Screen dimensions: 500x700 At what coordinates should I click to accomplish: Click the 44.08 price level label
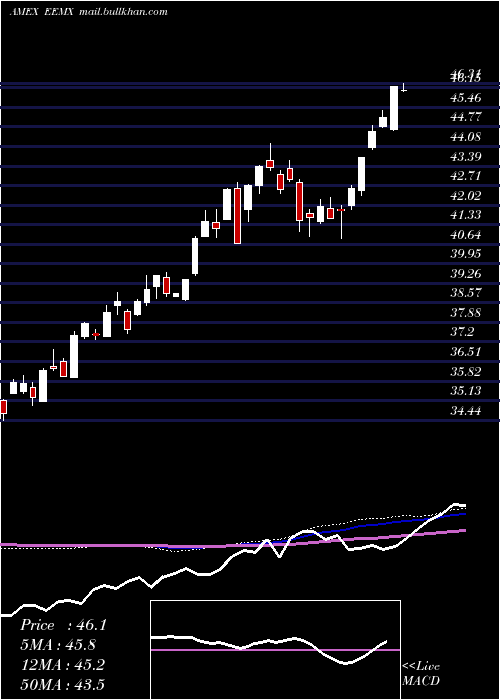(x=466, y=137)
